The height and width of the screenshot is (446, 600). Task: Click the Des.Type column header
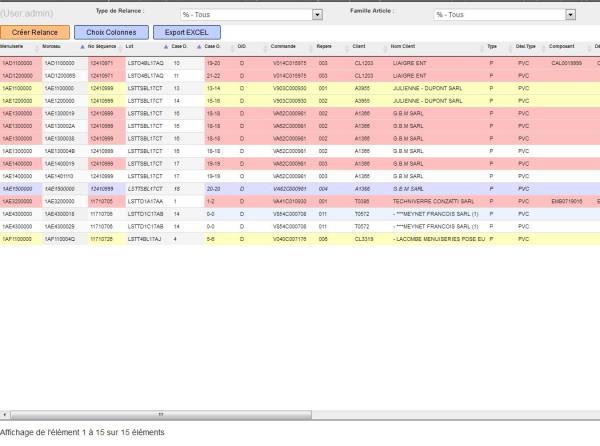click(x=527, y=47)
